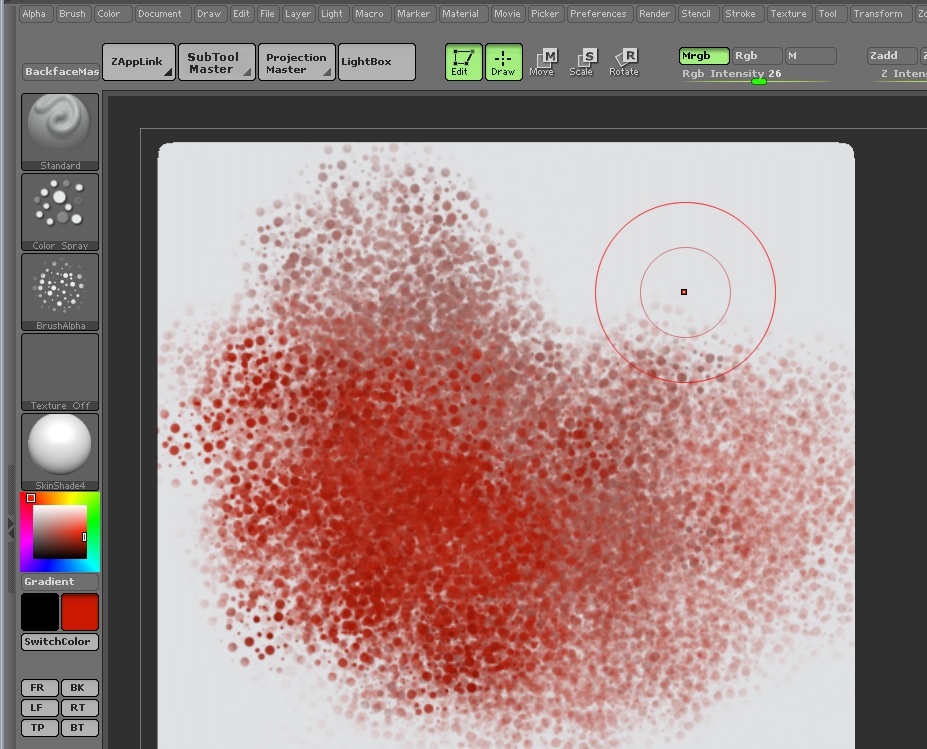
Task: Enable Mrgb painting mode
Action: [703, 56]
